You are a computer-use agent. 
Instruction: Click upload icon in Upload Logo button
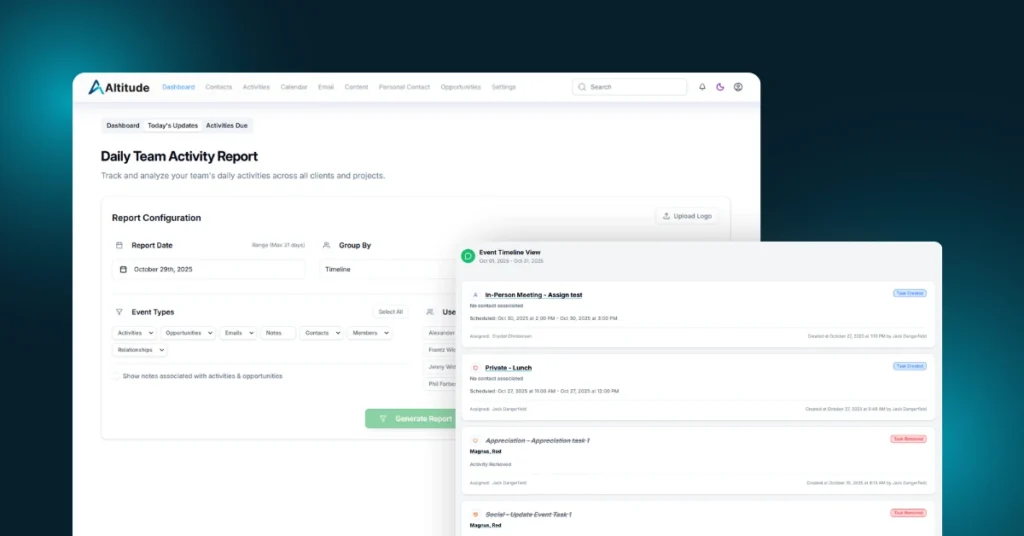point(666,216)
